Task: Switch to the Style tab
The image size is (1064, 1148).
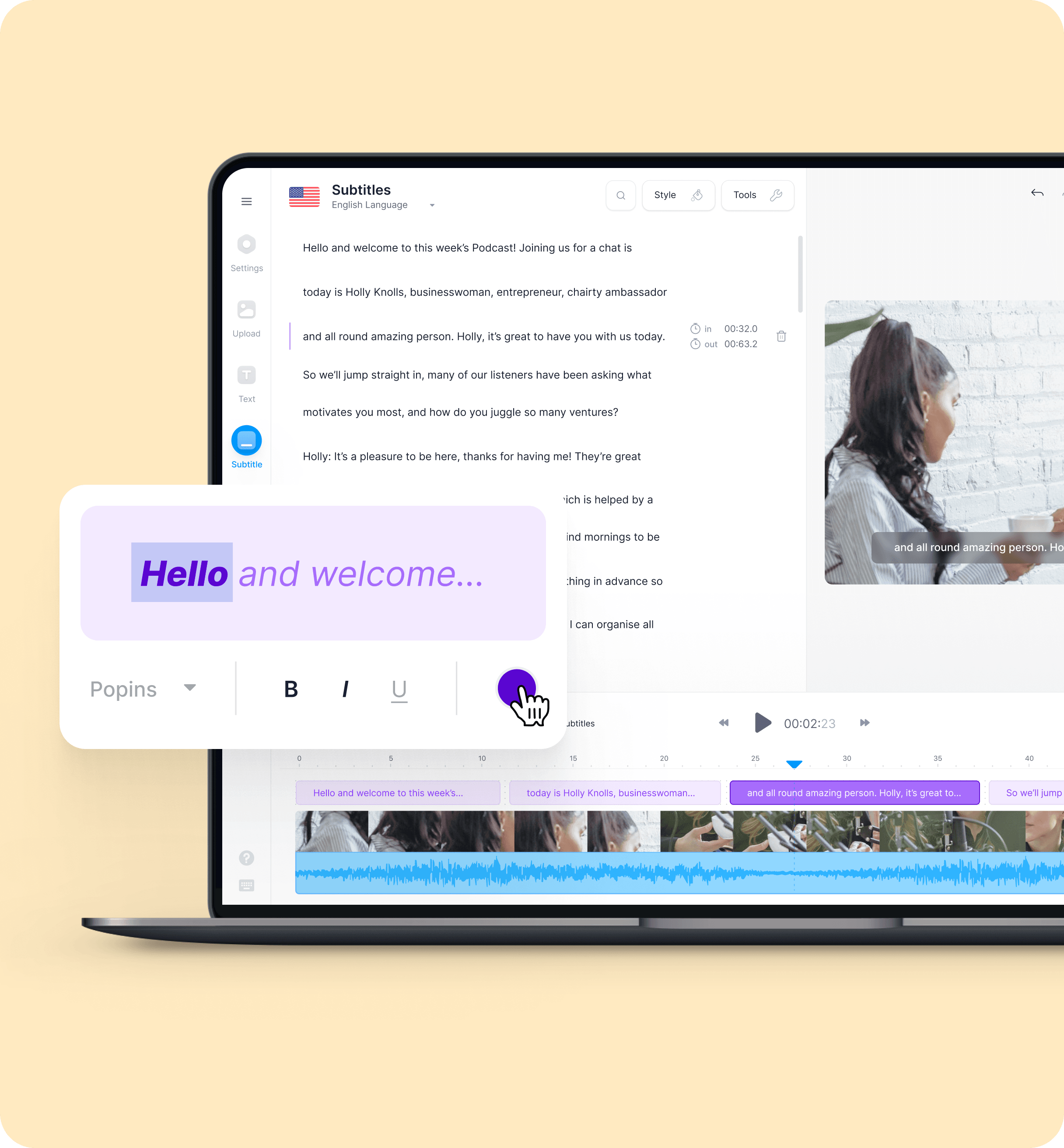Action: point(677,196)
